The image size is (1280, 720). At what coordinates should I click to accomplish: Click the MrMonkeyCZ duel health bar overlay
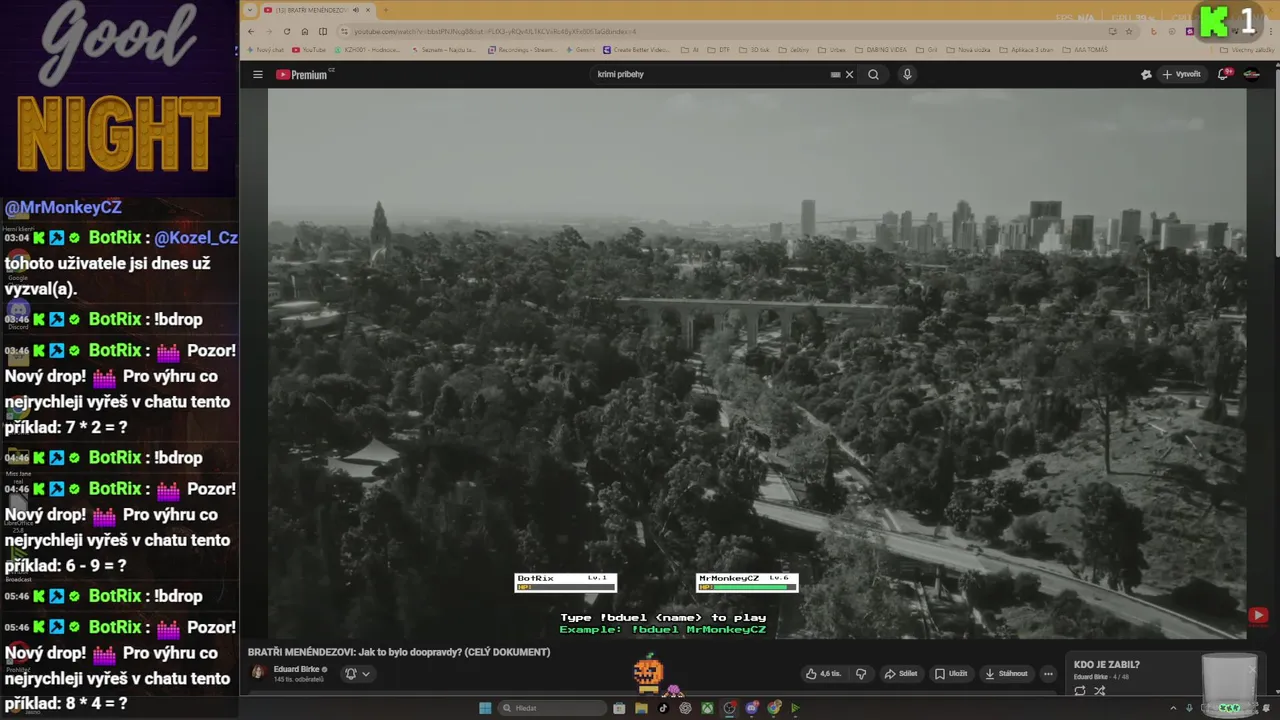(x=747, y=582)
